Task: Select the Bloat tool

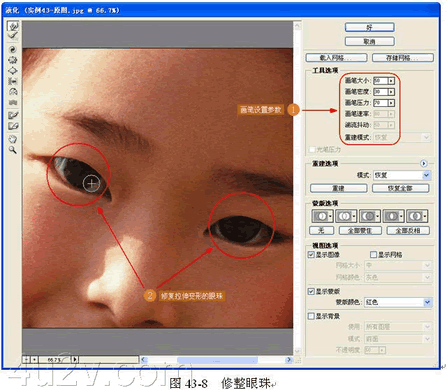Action: click(x=13, y=71)
